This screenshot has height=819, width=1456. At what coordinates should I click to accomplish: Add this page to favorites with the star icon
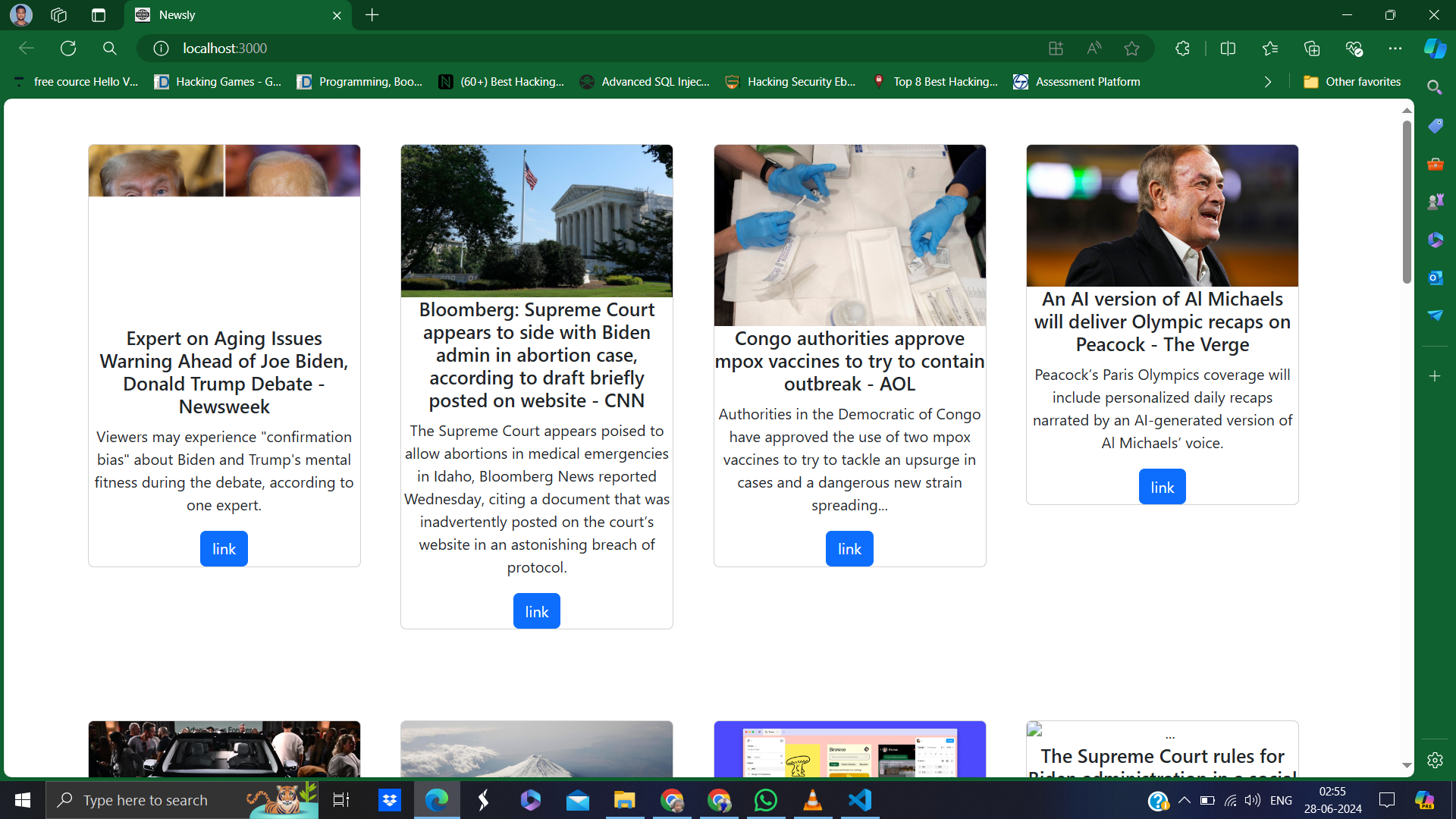point(1131,49)
